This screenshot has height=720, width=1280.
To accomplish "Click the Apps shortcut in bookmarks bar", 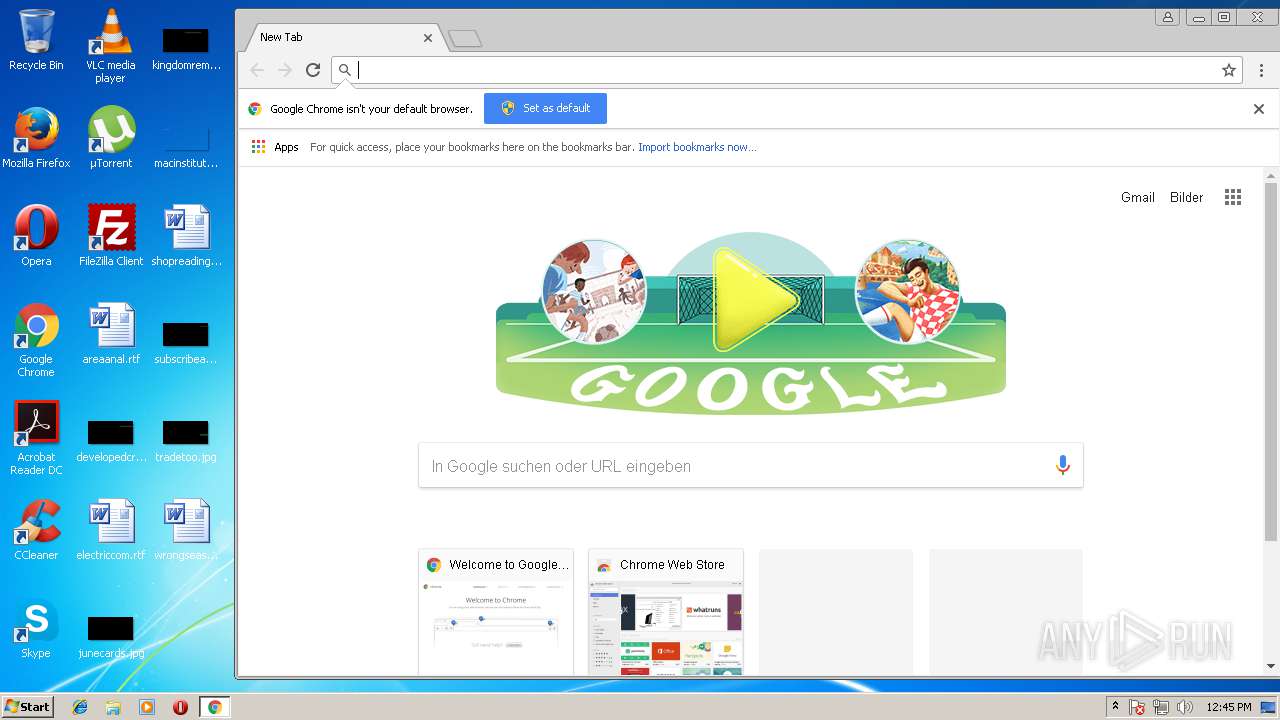I will 275,147.
